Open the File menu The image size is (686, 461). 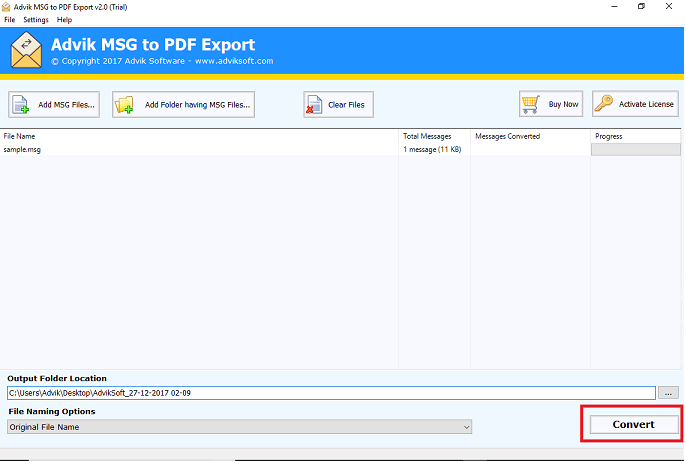click(10, 20)
